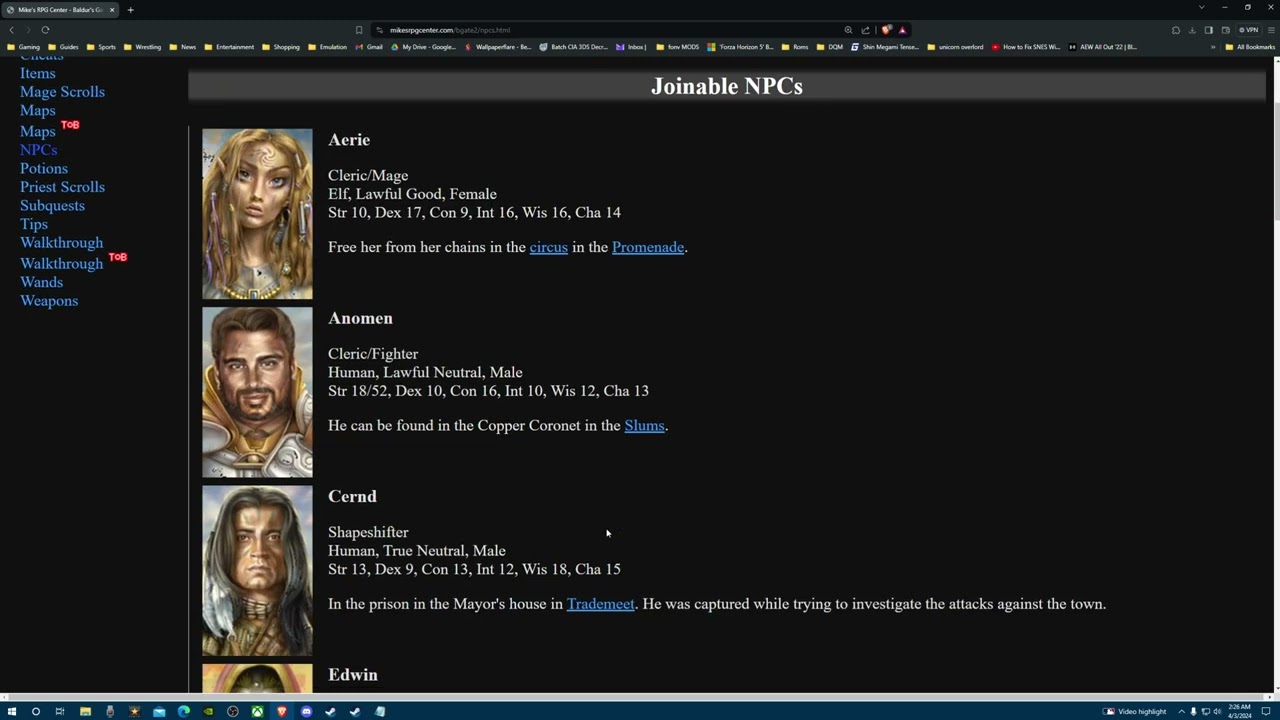Open the browser hamburger main menu
This screenshot has width=1280, height=720.
point(1271,30)
